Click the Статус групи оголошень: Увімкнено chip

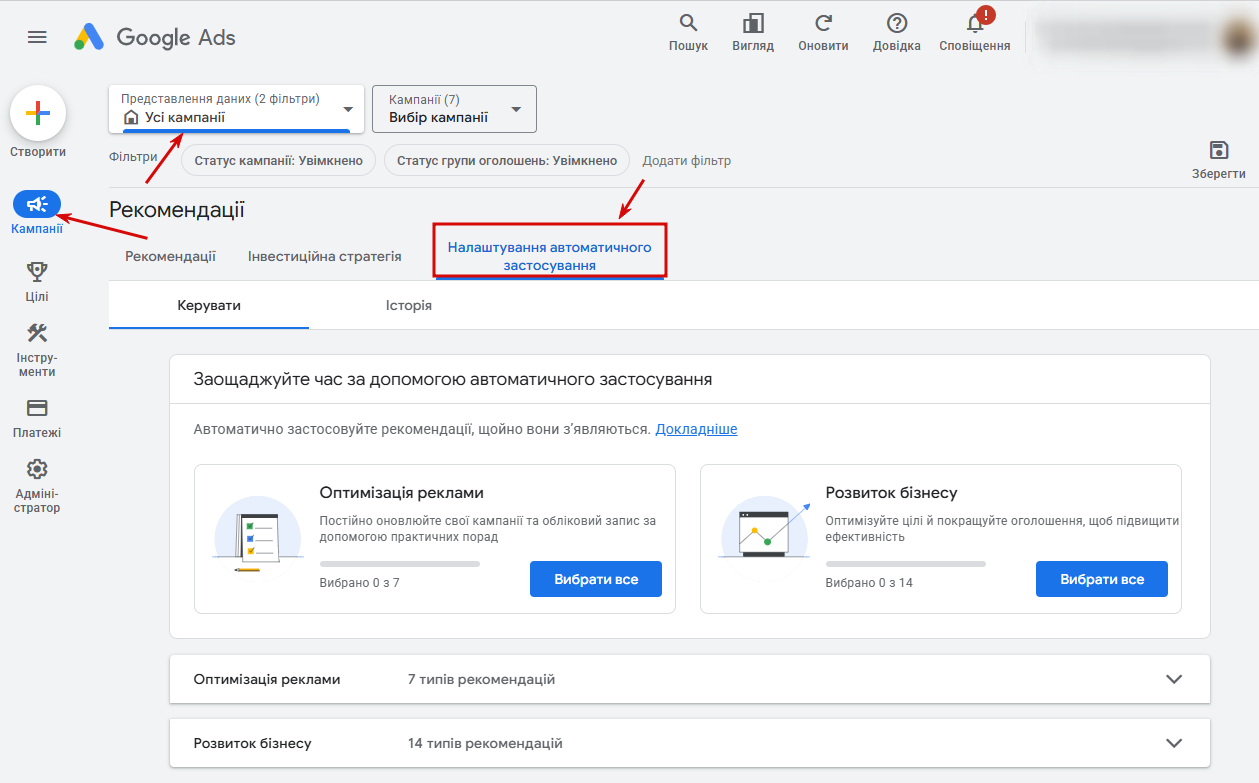[507, 160]
